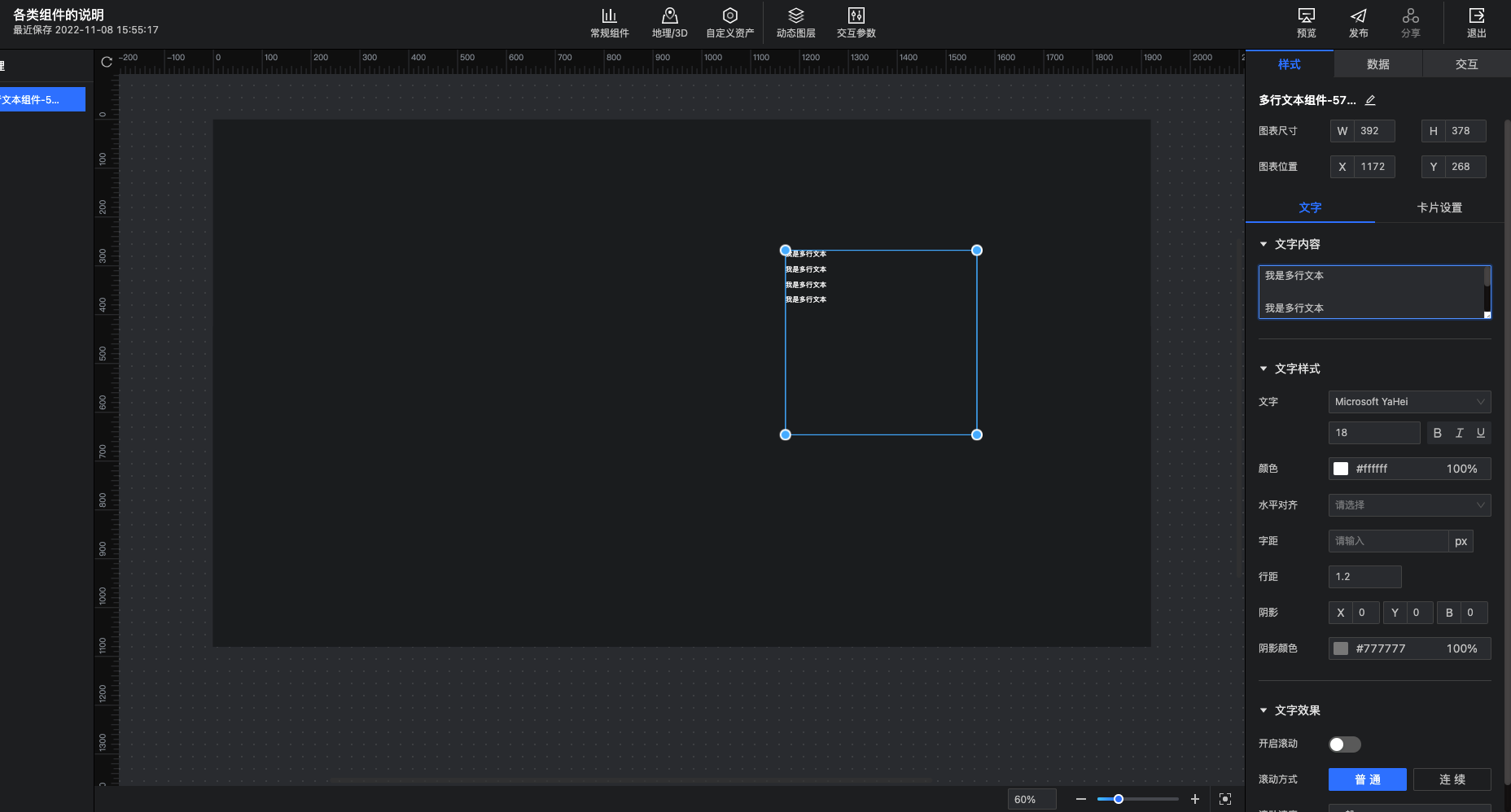
Task: Click the white text color swatch
Action: pyautogui.click(x=1341, y=469)
